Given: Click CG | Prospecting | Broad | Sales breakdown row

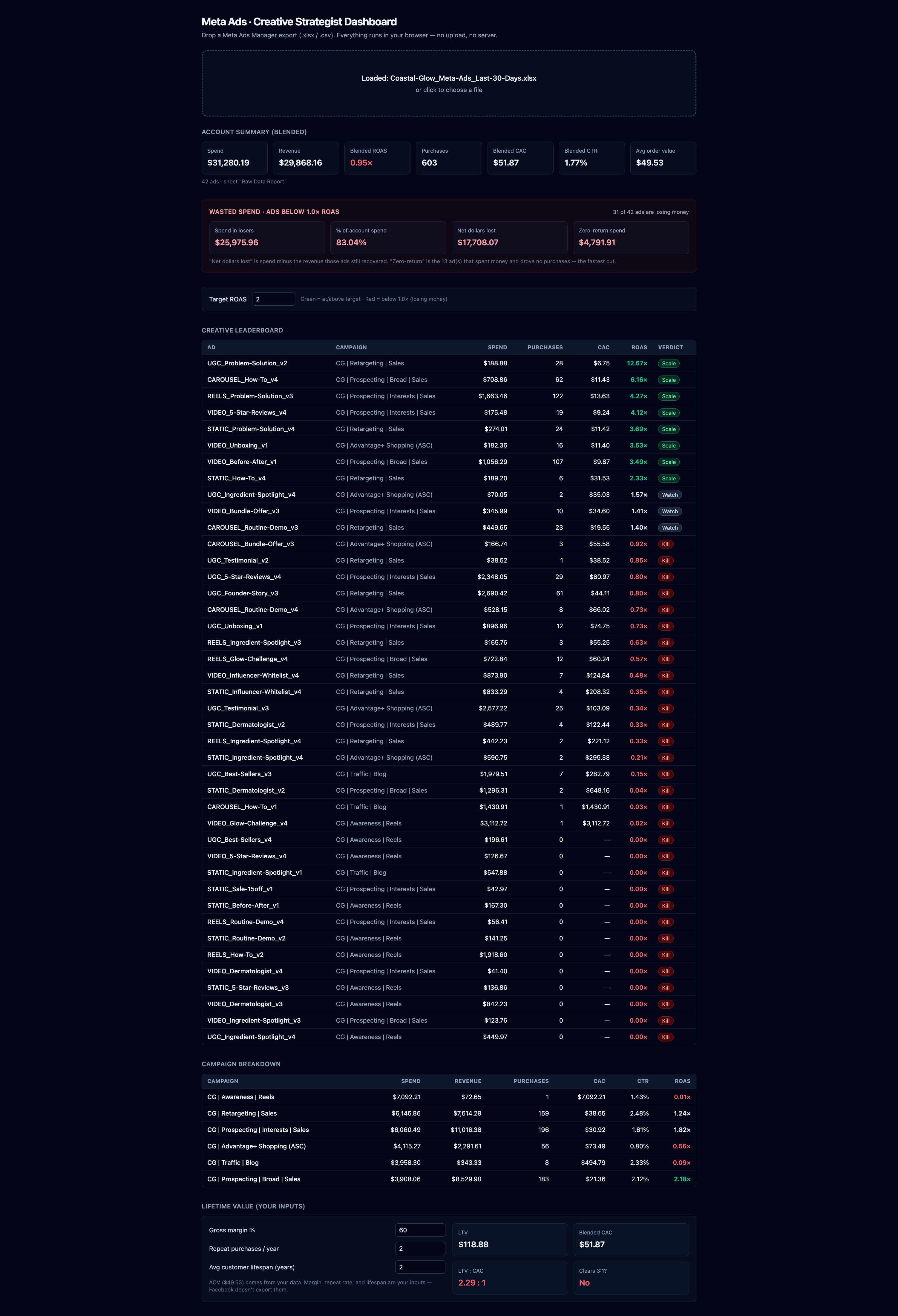Looking at the screenshot, I should tap(448, 1179).
